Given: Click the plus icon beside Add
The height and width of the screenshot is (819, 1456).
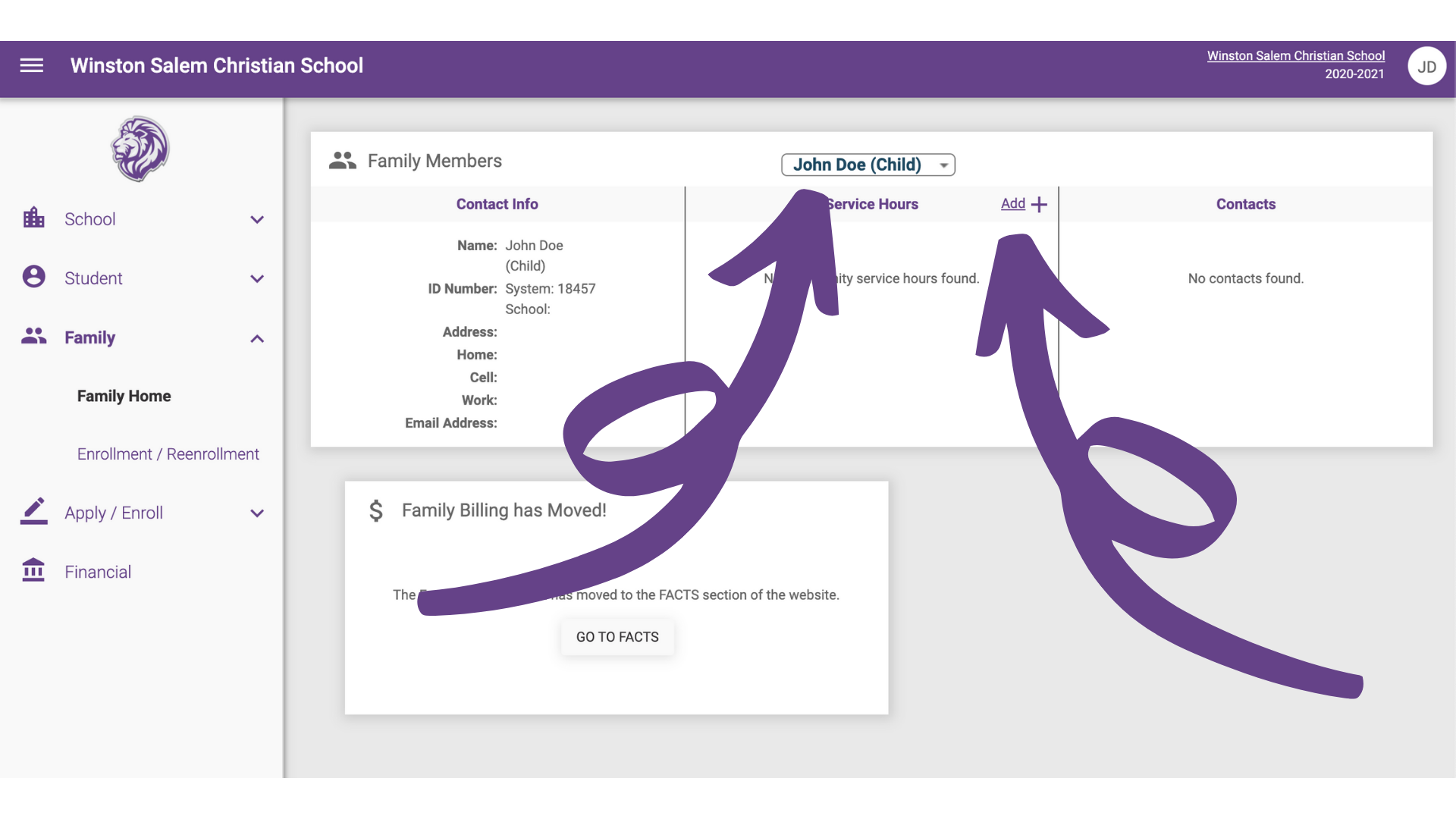Looking at the screenshot, I should click(x=1039, y=205).
